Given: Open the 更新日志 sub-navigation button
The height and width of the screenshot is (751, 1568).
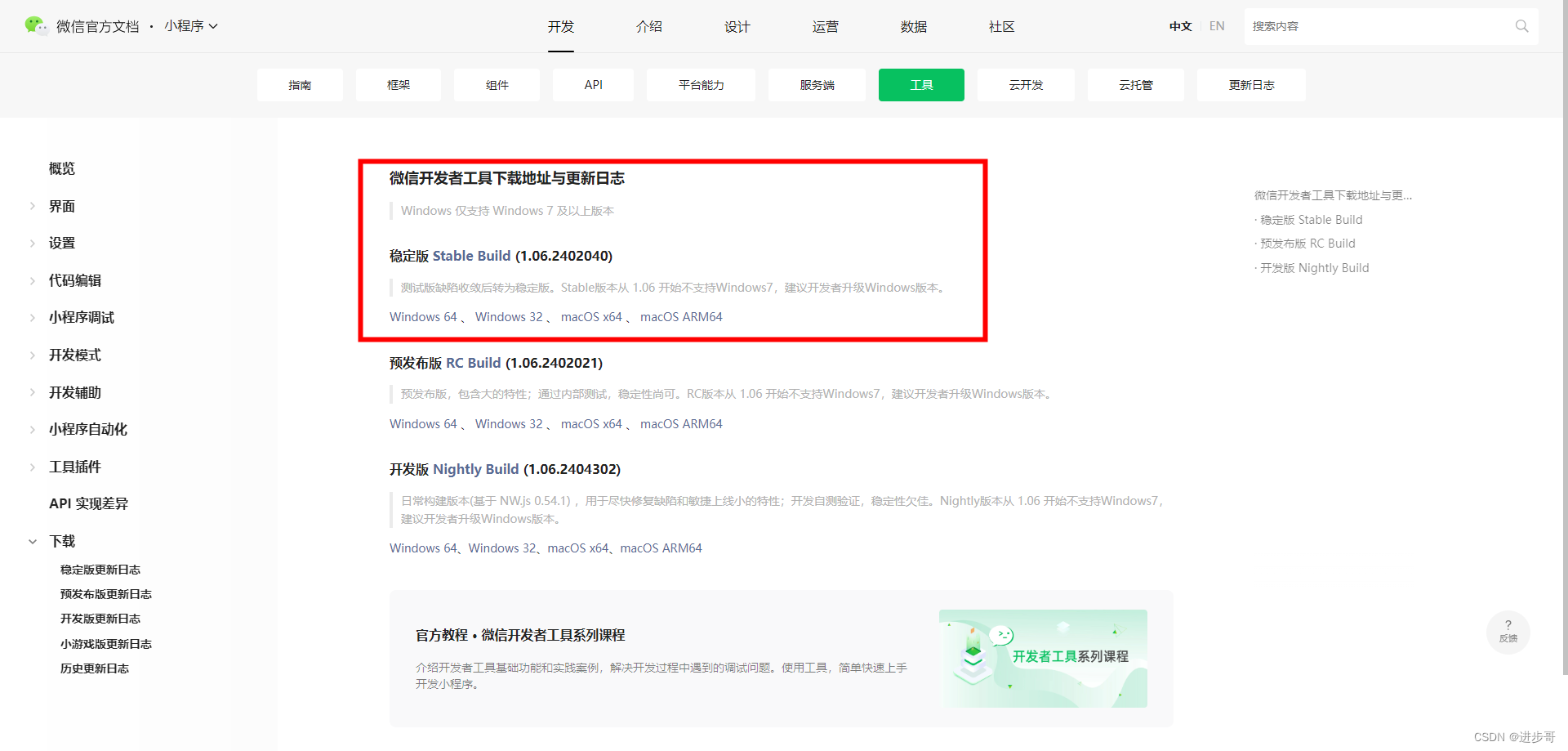Looking at the screenshot, I should click(x=1252, y=85).
